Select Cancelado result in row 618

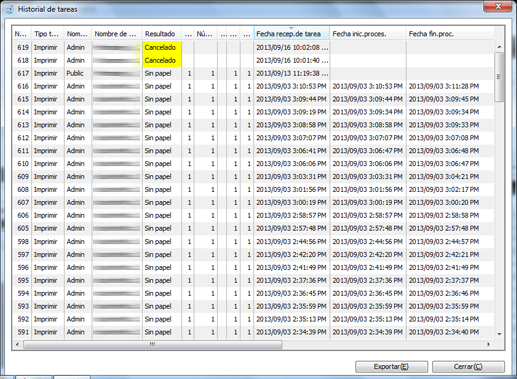pos(162,60)
